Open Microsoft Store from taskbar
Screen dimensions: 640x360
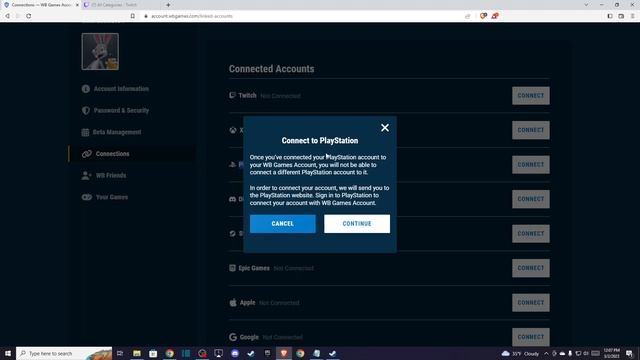(x=153, y=353)
